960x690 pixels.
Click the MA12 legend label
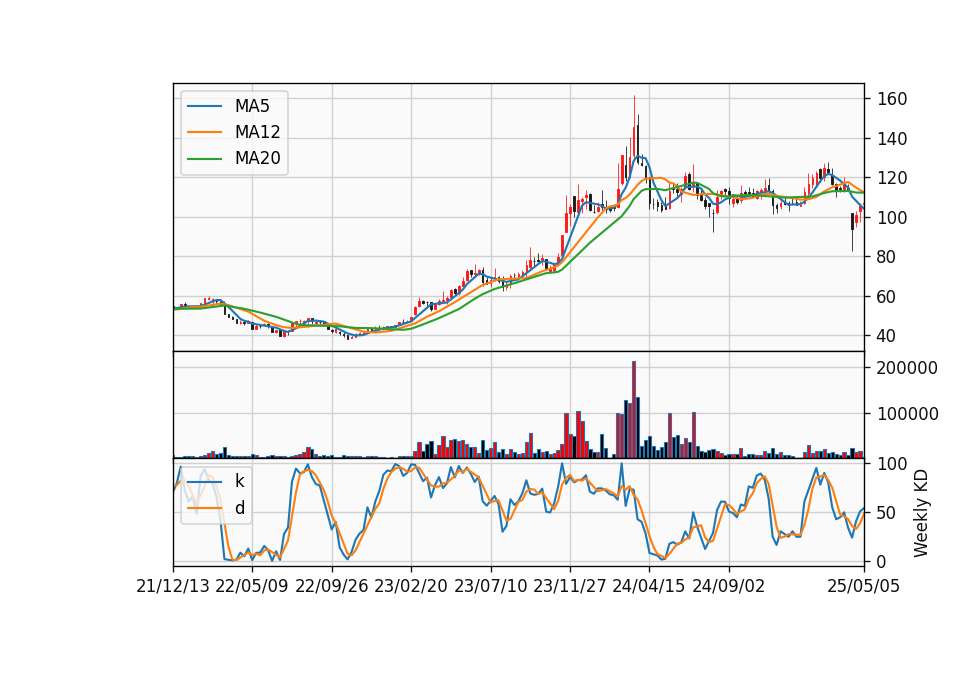point(257,132)
